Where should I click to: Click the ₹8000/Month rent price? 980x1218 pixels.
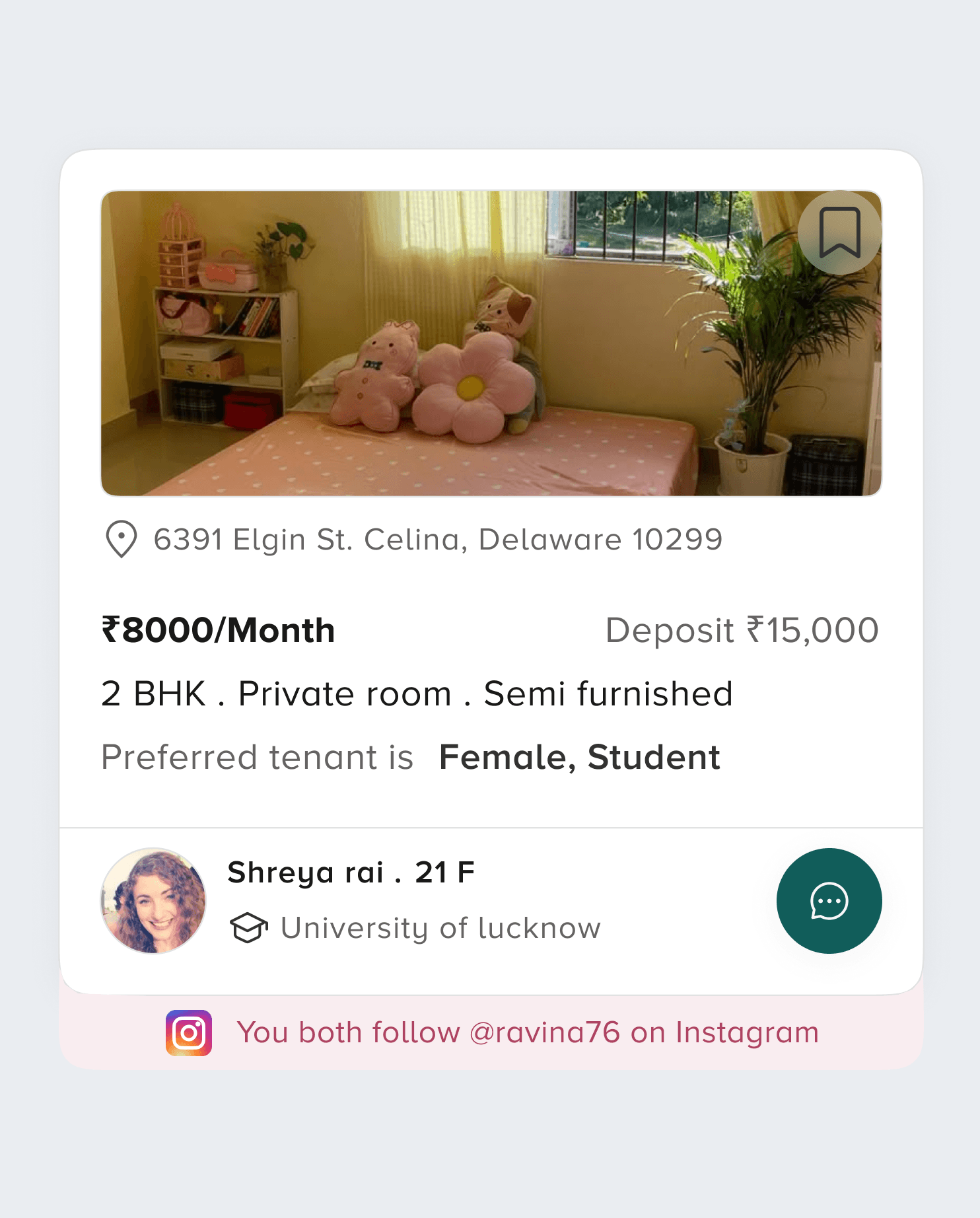218,629
